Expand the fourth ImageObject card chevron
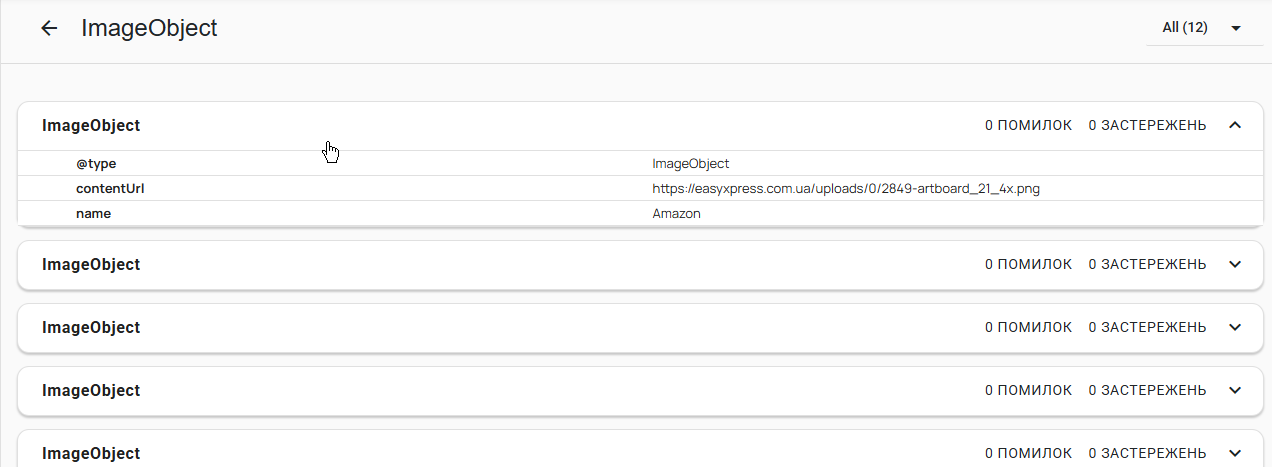 (1234, 391)
